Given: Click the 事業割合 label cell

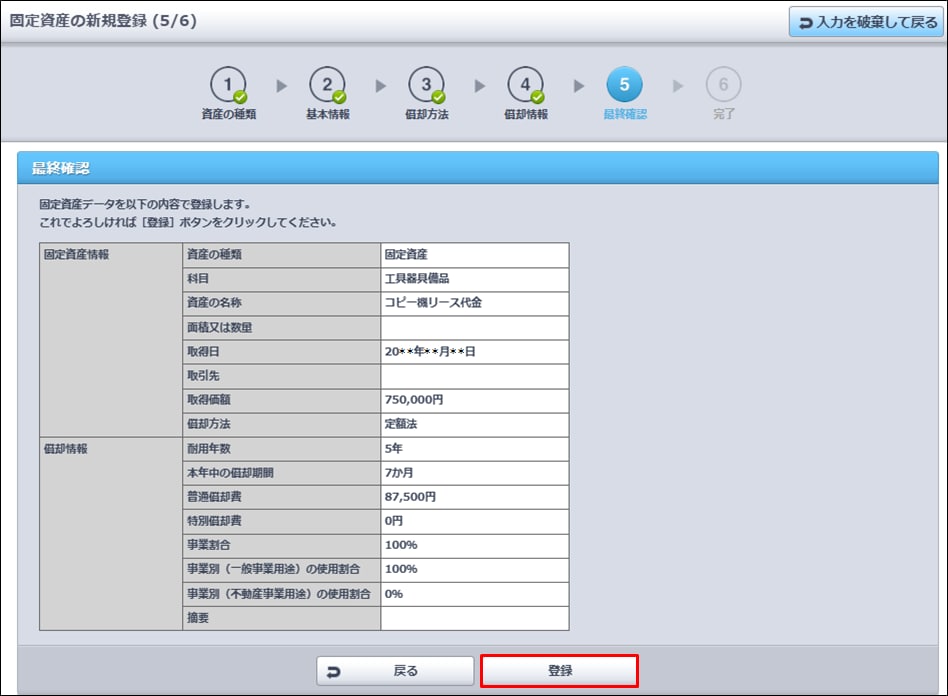Looking at the screenshot, I should (x=281, y=545).
